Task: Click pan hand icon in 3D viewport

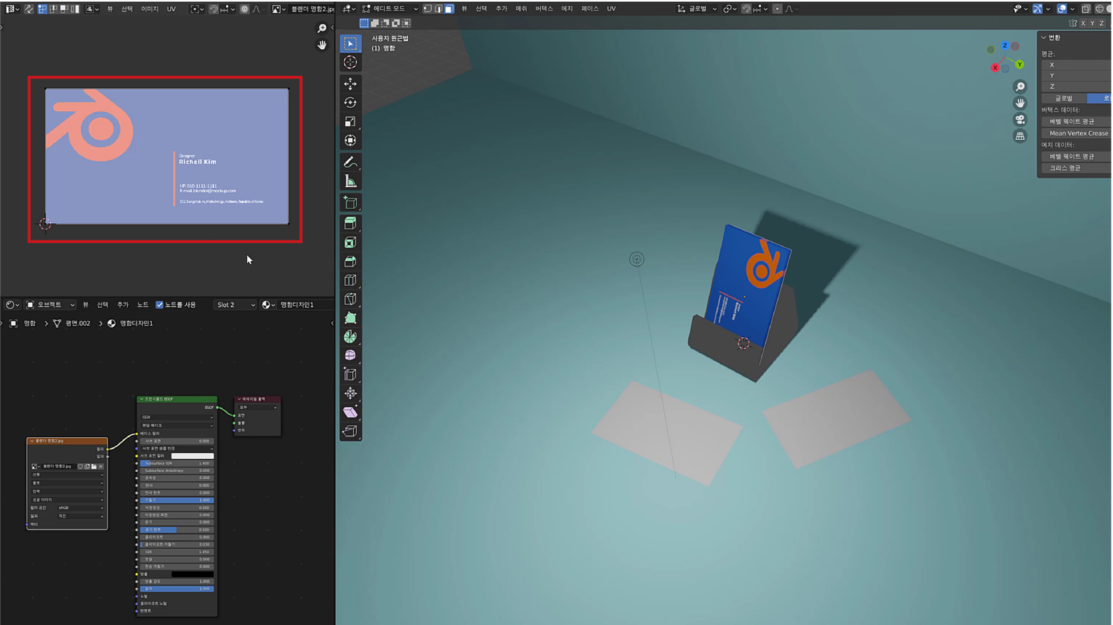Action: 1020,103
